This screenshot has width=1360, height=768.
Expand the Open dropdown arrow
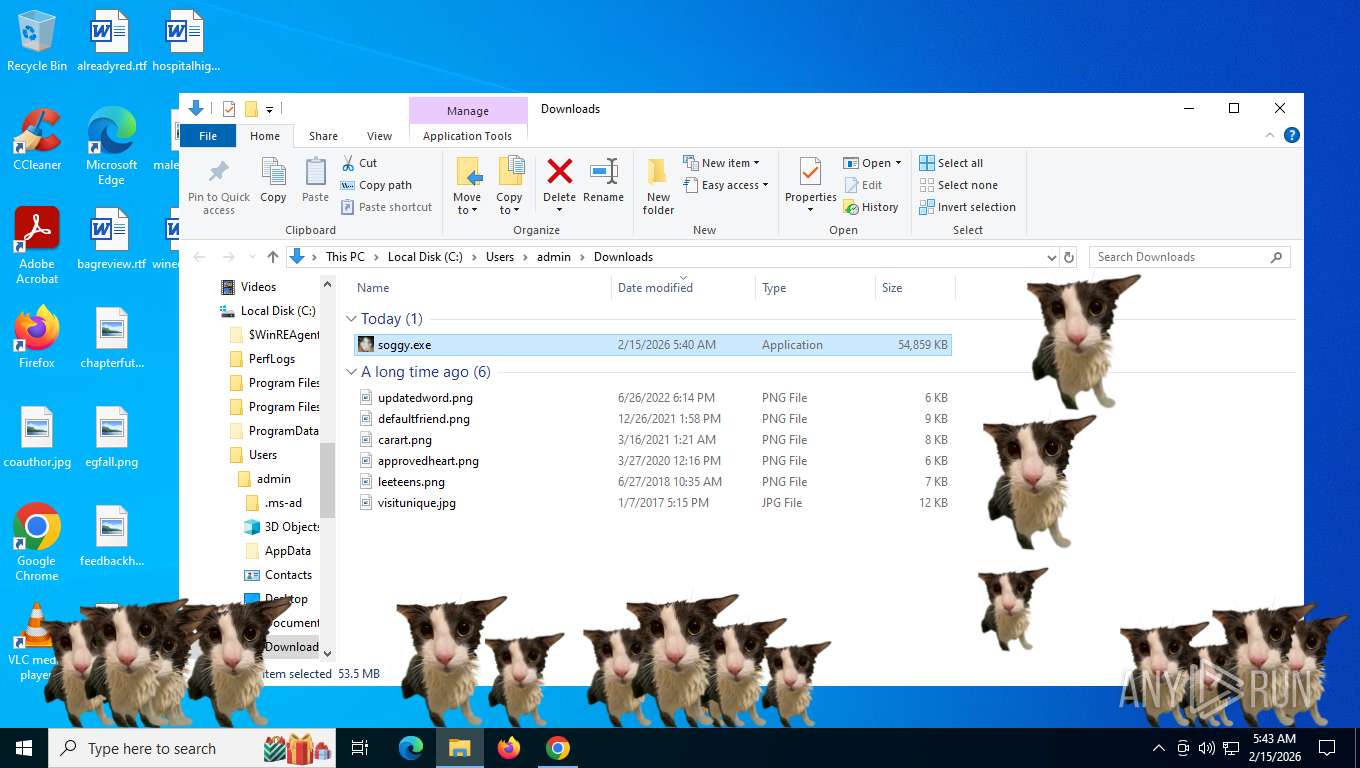898,163
